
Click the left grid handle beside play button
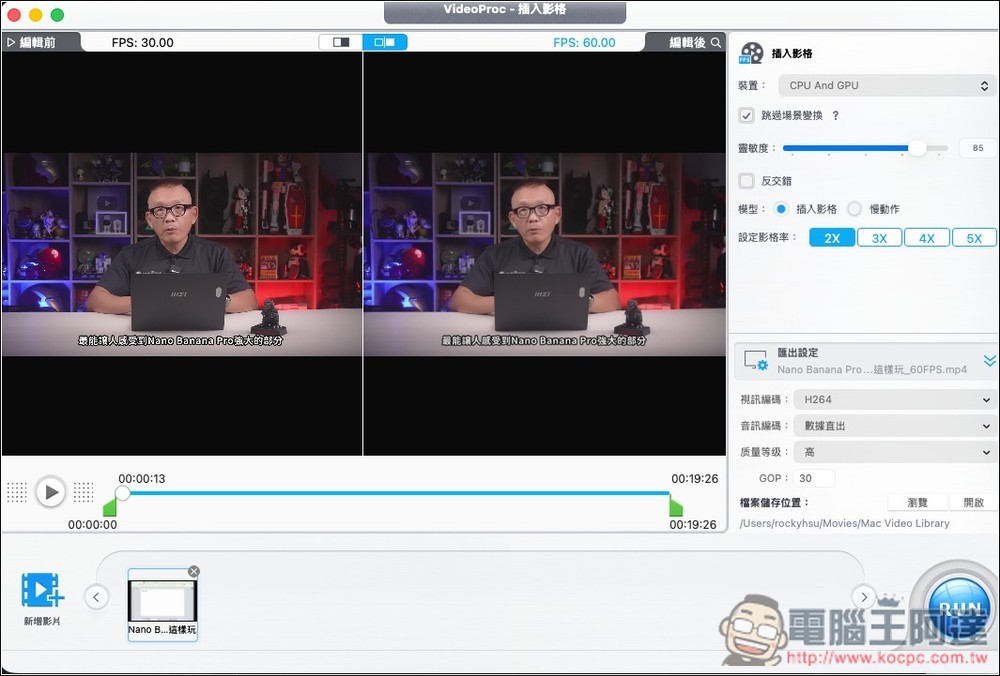point(16,491)
